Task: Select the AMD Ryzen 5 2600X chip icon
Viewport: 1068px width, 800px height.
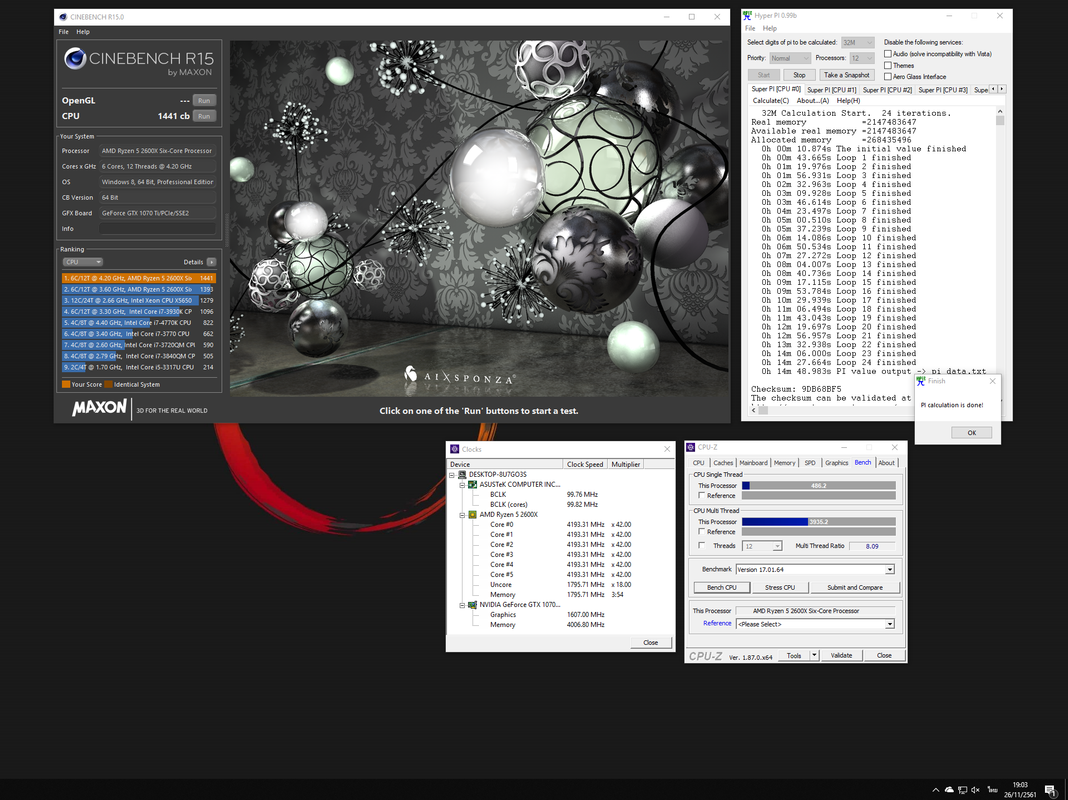Action: coord(472,515)
